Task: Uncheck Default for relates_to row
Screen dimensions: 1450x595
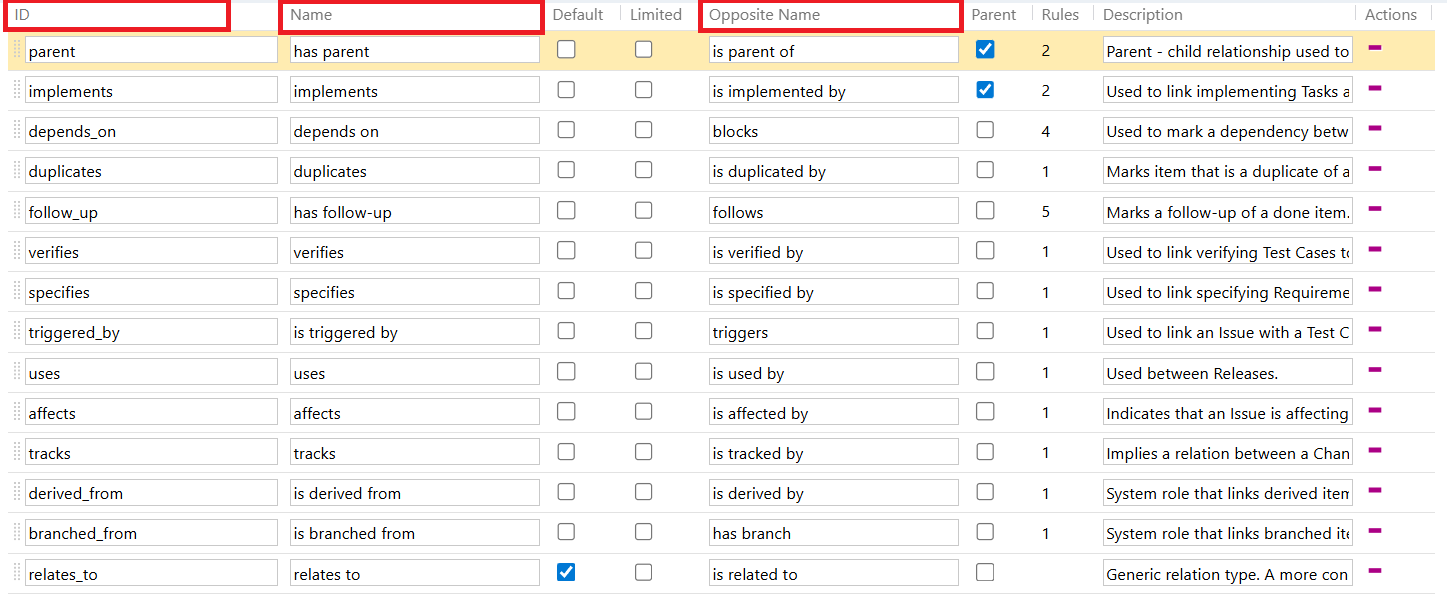Action: coord(566,572)
